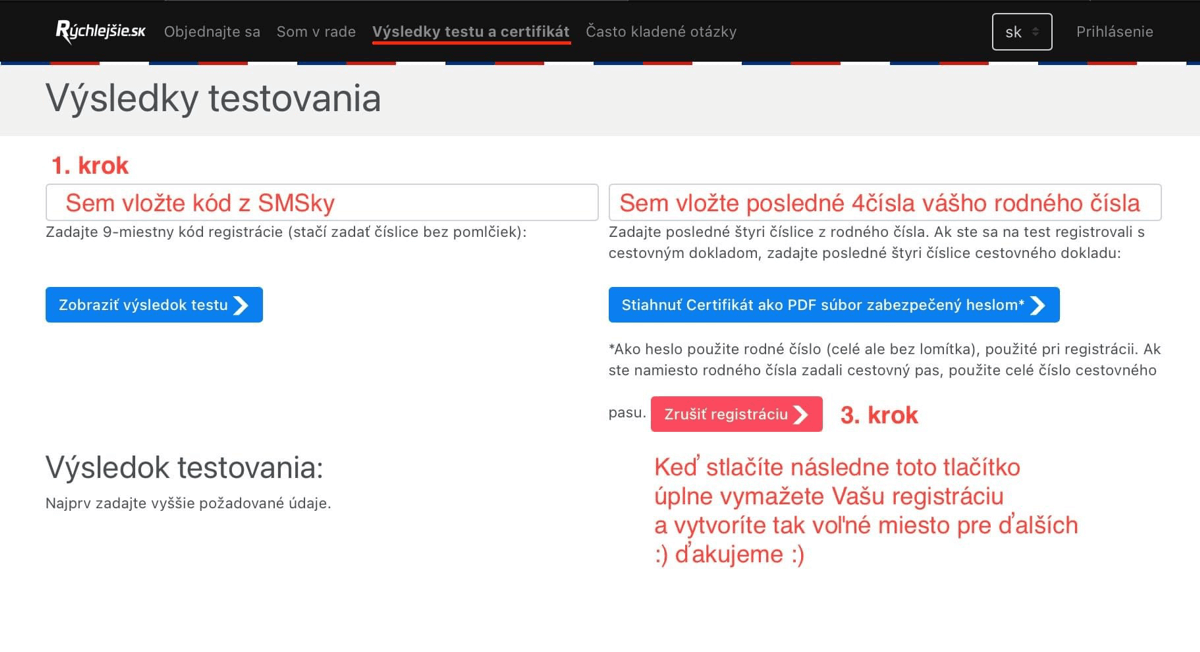1200x652 pixels.
Task: Select Výsledky testu a certifikát tab
Action: click(x=471, y=32)
